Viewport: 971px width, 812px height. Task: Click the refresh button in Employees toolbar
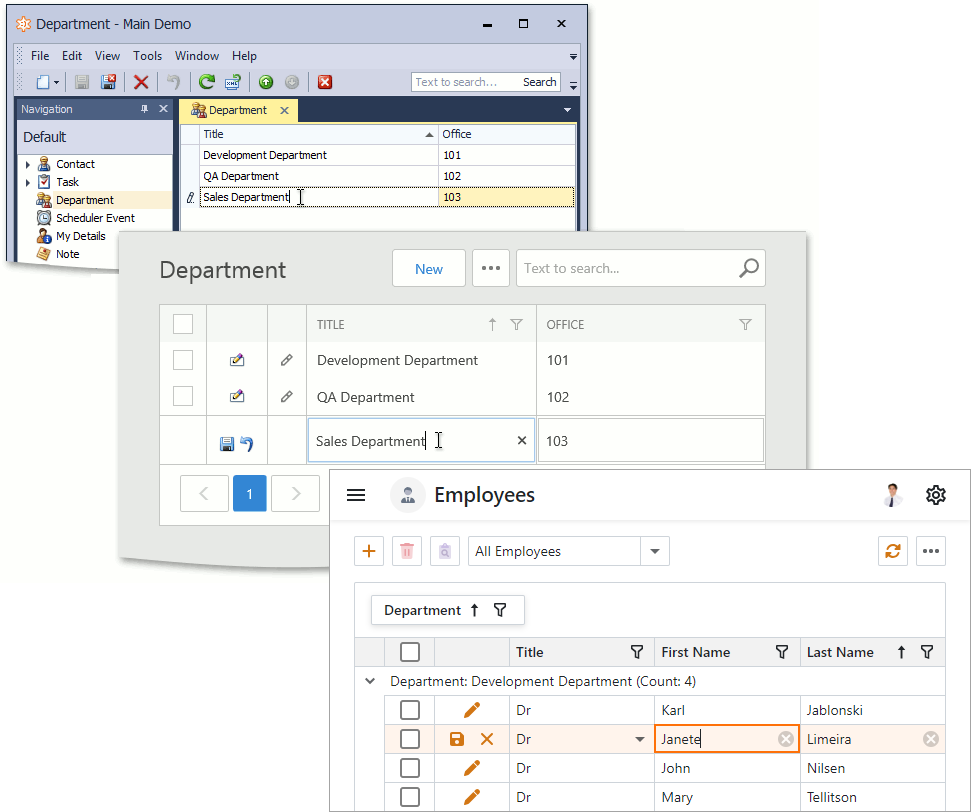(x=892, y=551)
